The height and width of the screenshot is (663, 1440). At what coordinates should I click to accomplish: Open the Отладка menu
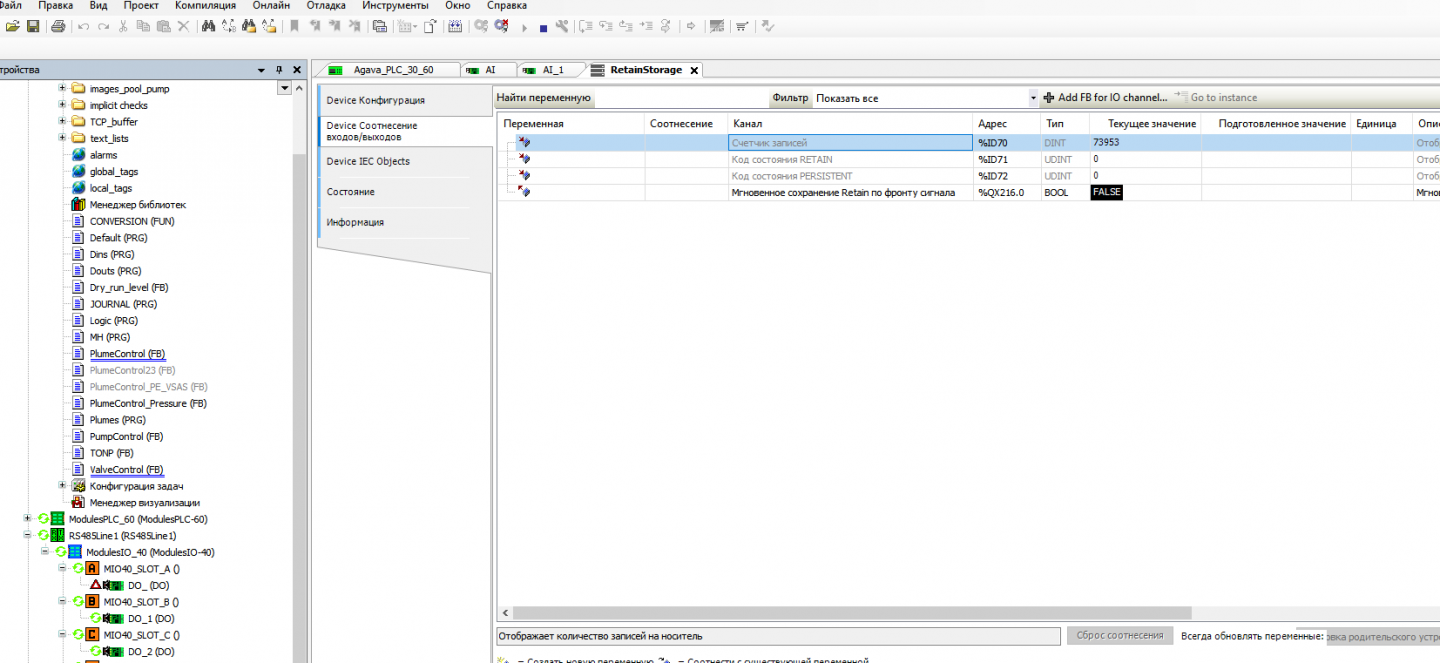click(326, 6)
